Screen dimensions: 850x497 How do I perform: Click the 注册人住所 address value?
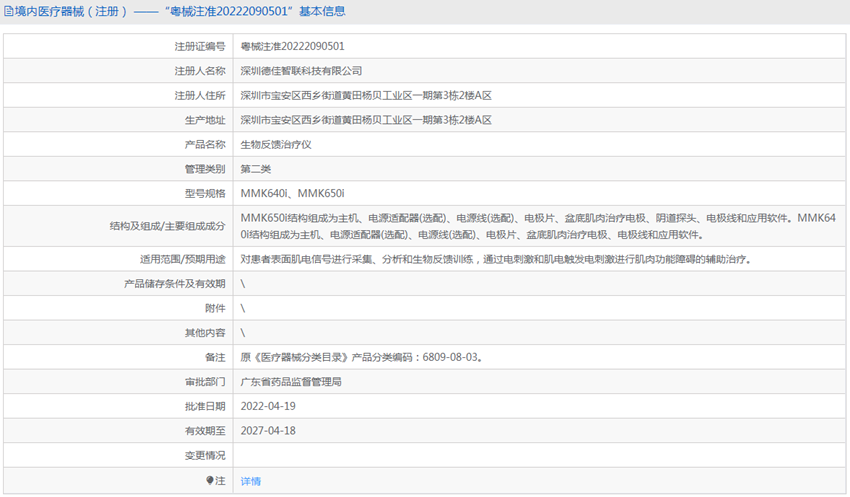coord(366,96)
